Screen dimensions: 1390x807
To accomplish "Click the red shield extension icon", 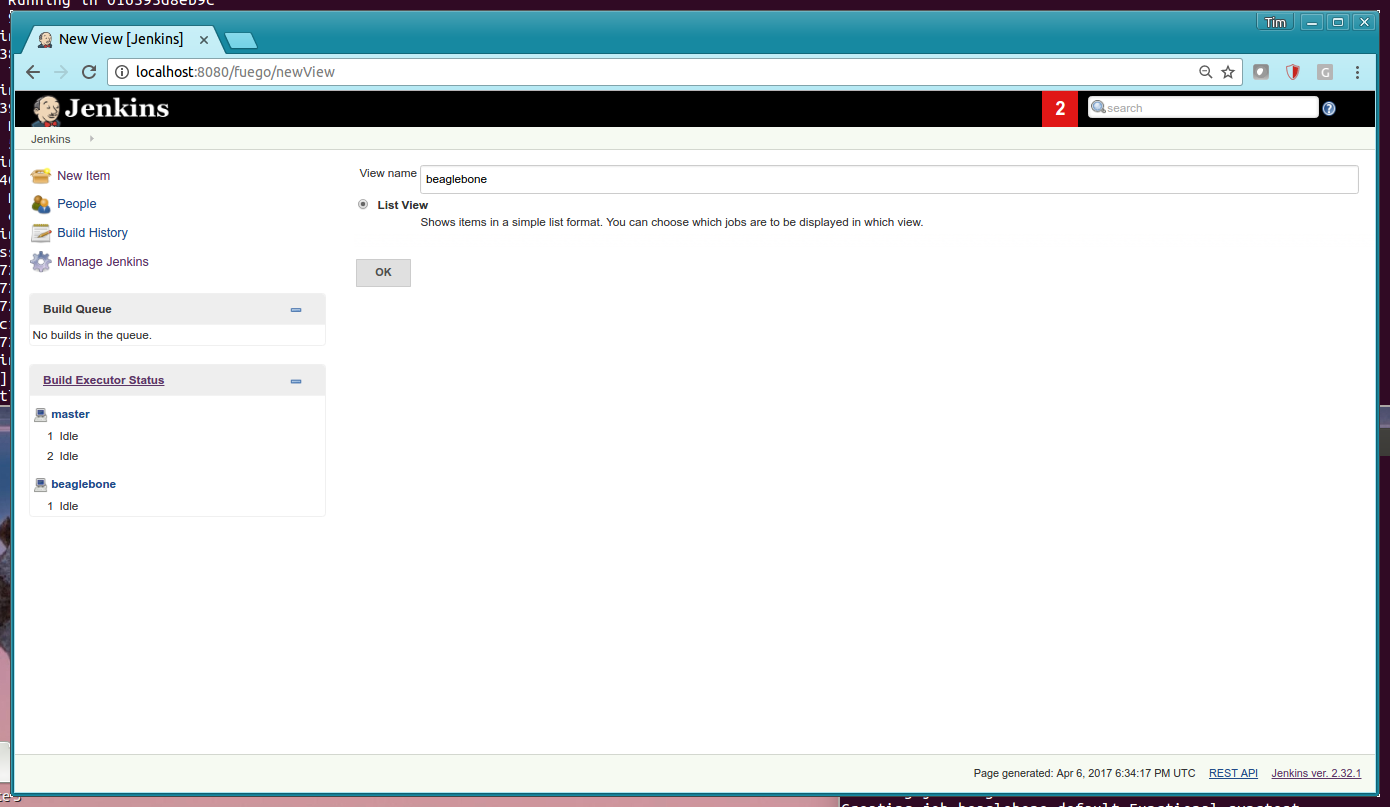I will tap(1293, 72).
